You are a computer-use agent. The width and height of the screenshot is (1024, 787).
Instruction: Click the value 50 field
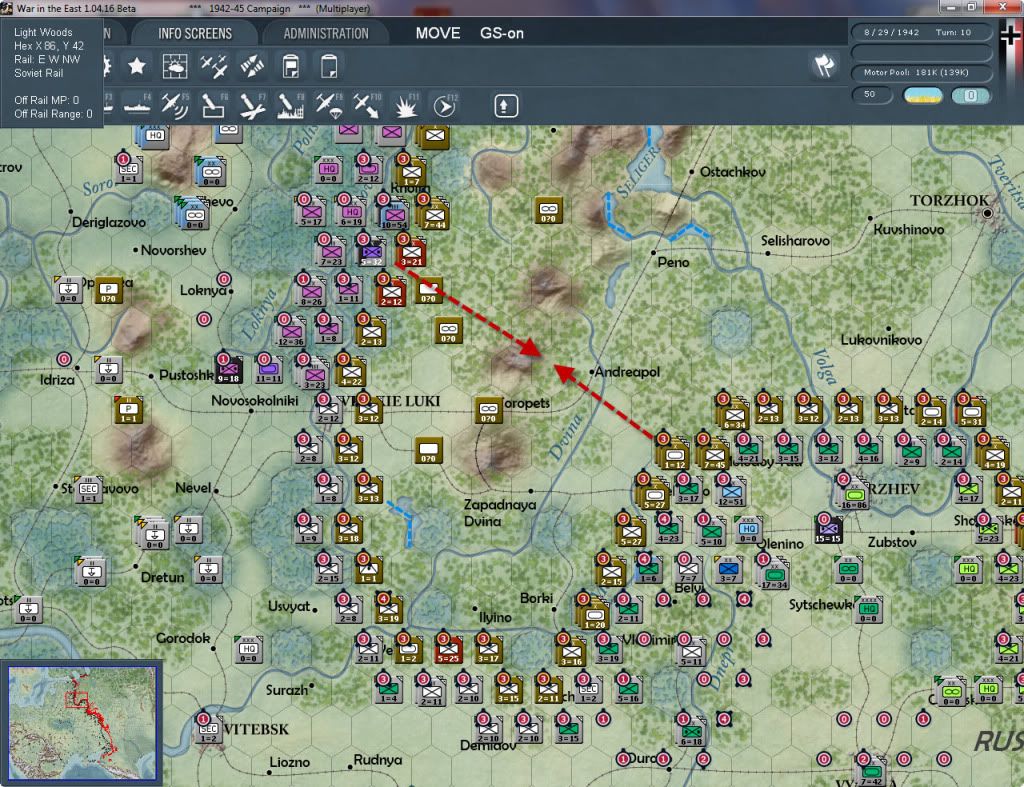click(x=872, y=95)
